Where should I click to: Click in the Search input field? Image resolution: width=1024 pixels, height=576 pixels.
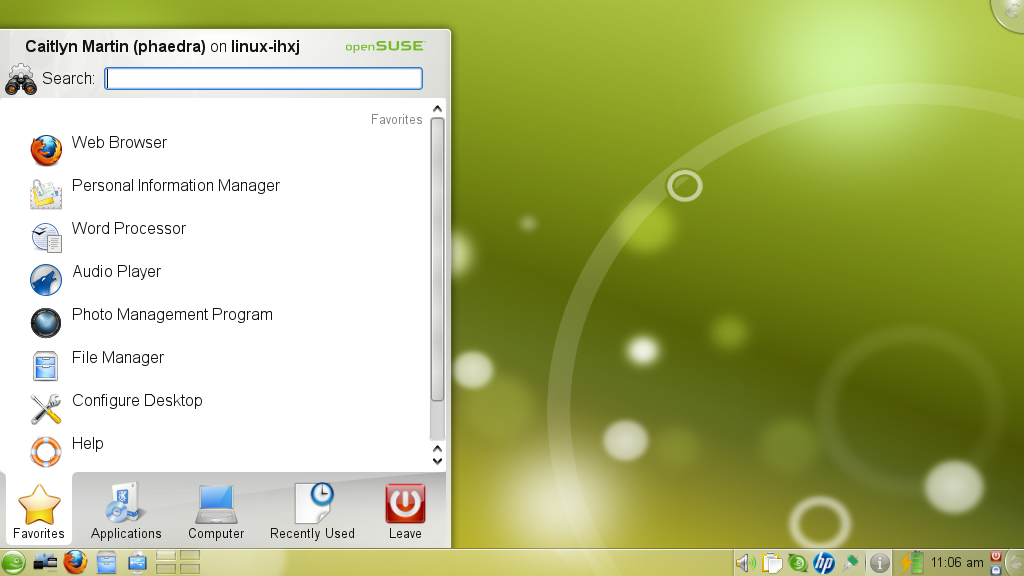tap(264, 79)
